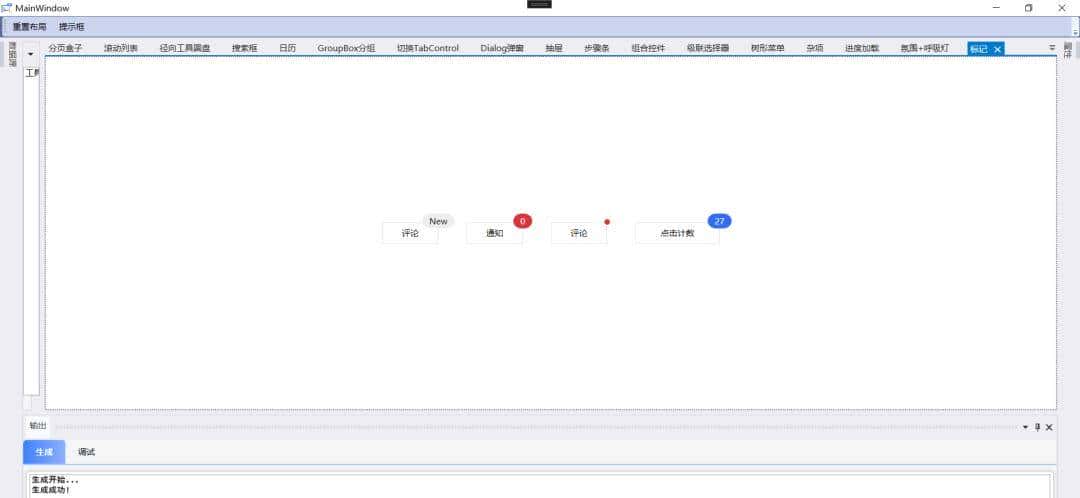
Task: Restore down the MainWindow window
Action: (x=1028, y=8)
